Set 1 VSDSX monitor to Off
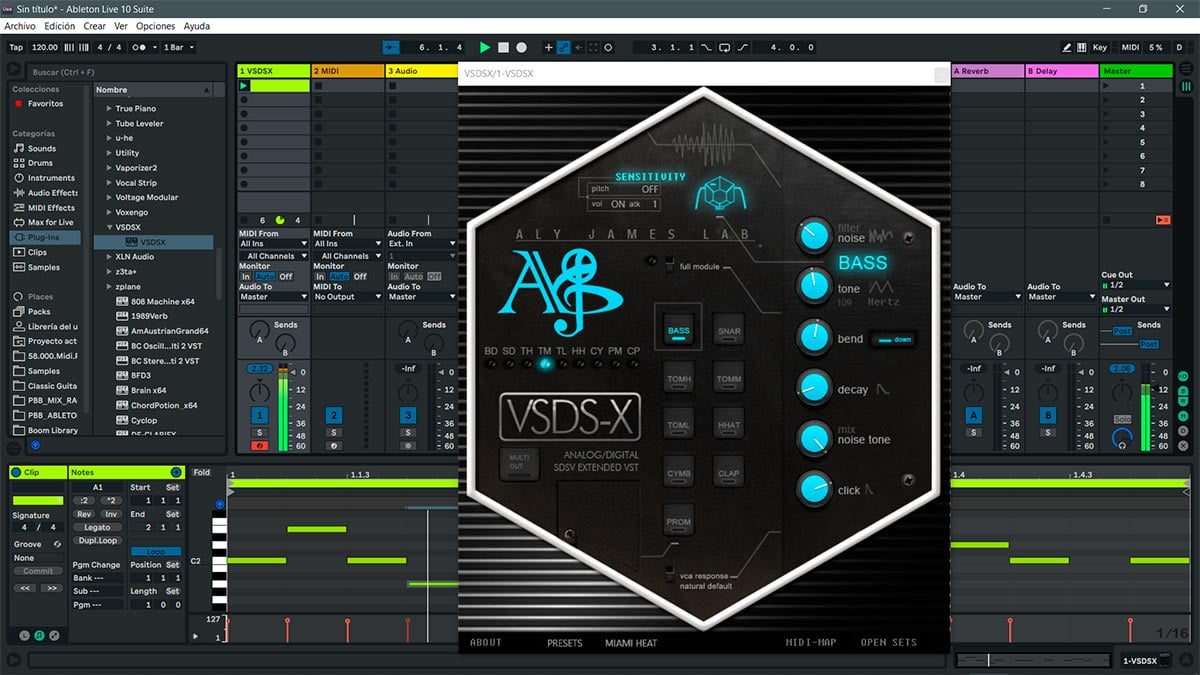Viewport: 1200px width, 675px height. coord(286,276)
